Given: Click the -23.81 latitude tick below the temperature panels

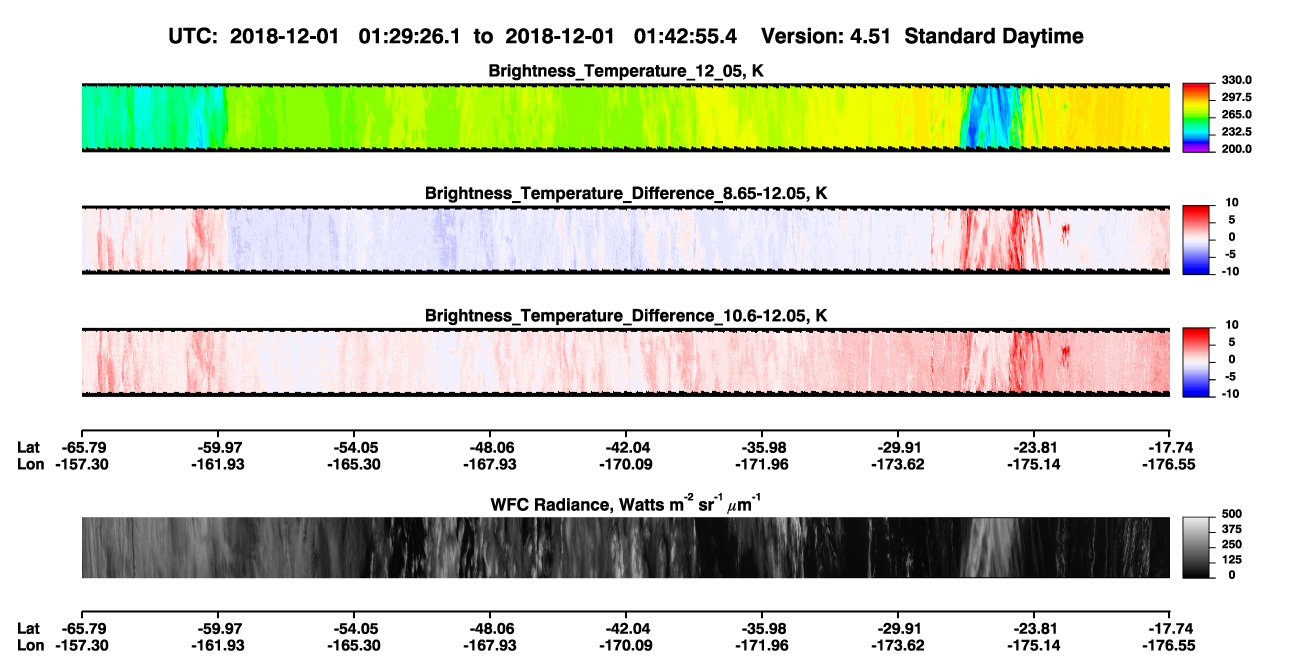Looking at the screenshot, I should pyautogui.click(x=1034, y=447).
